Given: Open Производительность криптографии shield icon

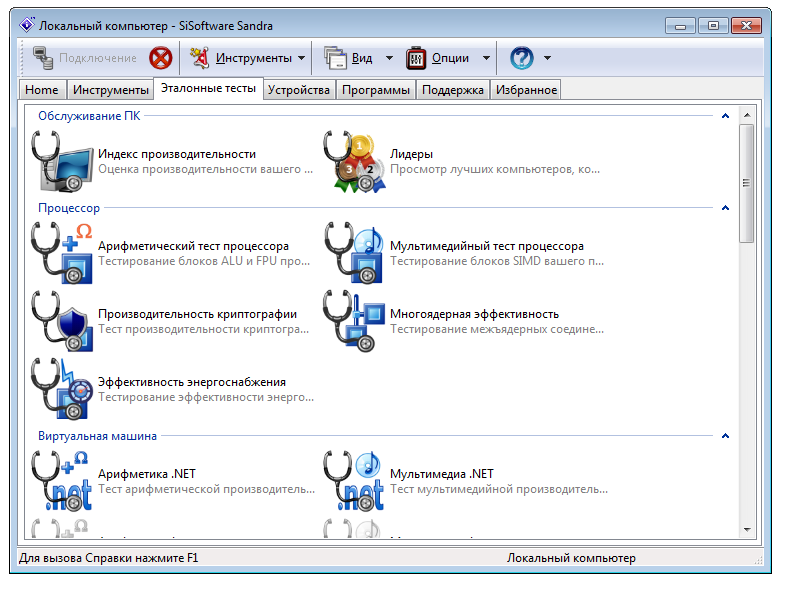Looking at the screenshot, I should (62, 321).
